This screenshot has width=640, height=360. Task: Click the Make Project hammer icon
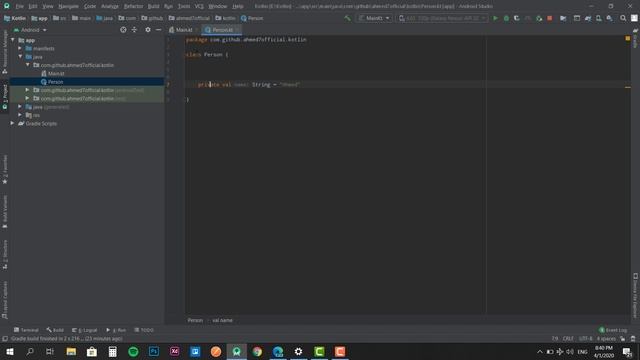click(x=347, y=18)
